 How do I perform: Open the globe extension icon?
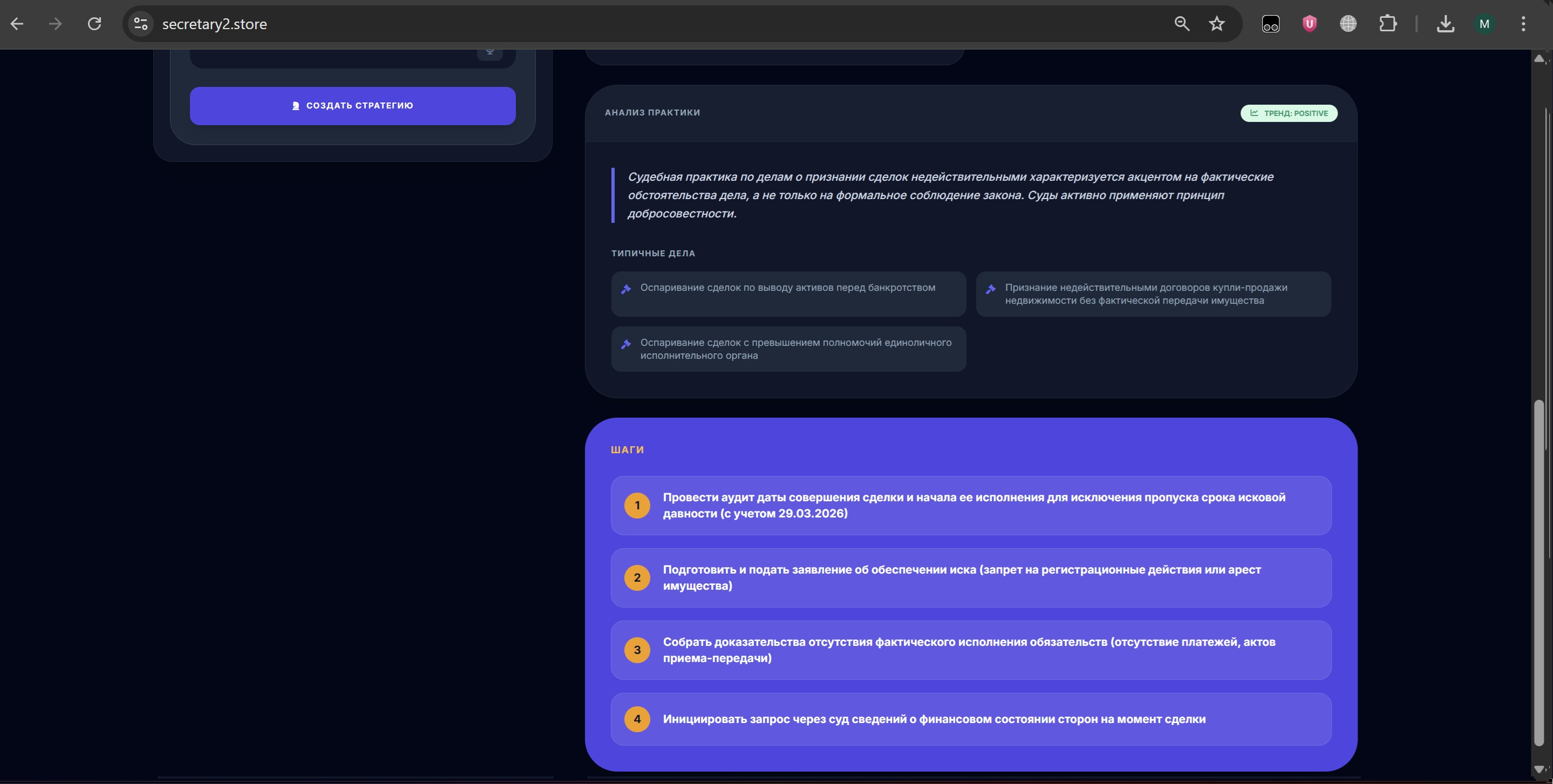tap(1348, 24)
